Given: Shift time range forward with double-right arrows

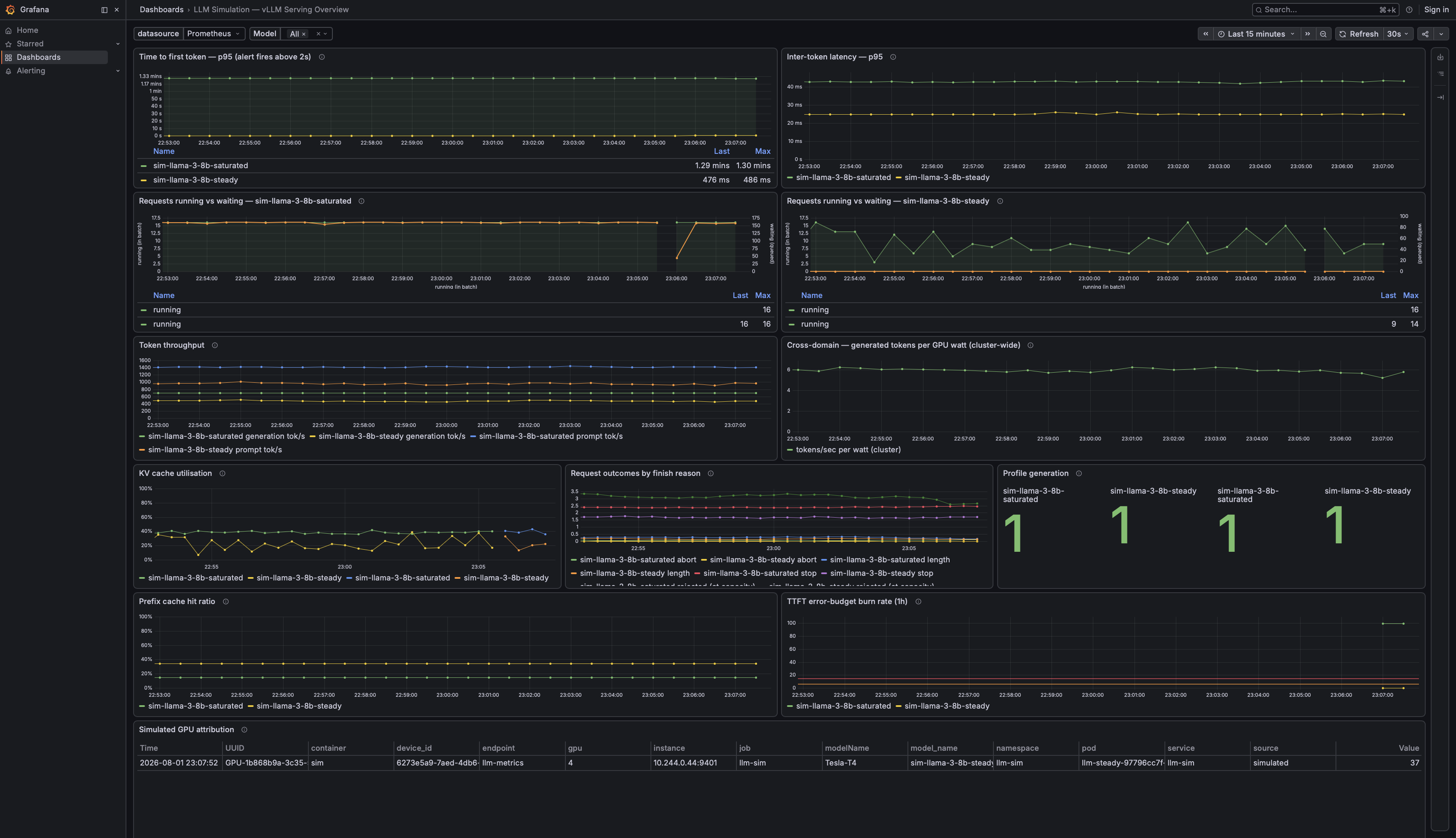Looking at the screenshot, I should click(x=1308, y=34).
